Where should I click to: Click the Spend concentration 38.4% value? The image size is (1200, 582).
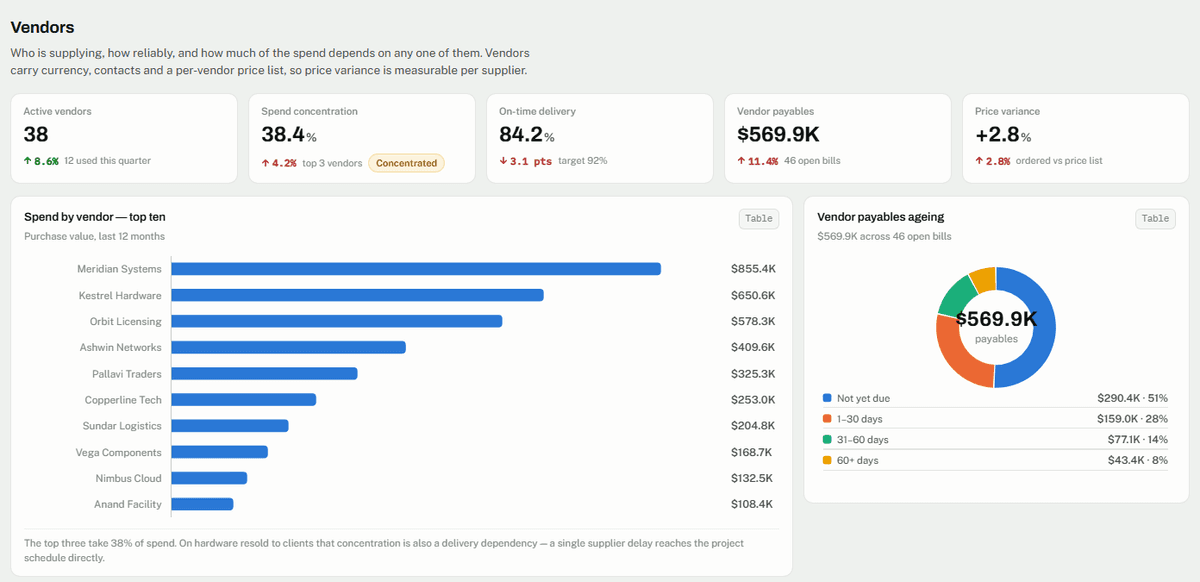tap(289, 135)
